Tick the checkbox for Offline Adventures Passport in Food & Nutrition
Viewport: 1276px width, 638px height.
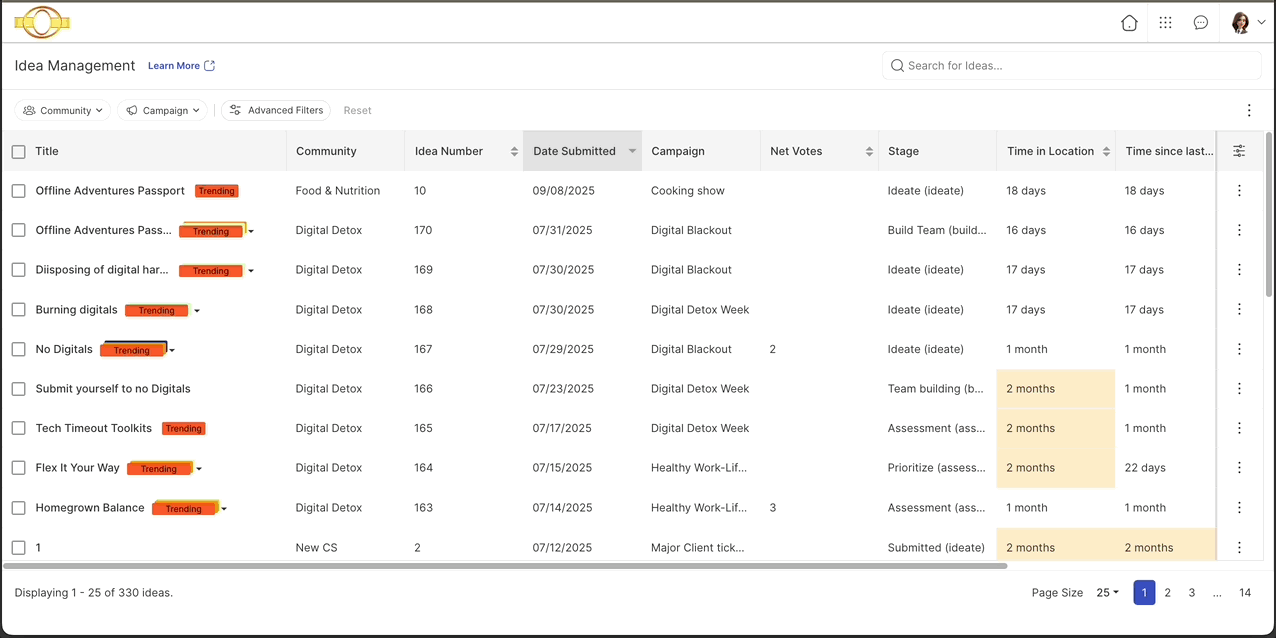coord(19,191)
